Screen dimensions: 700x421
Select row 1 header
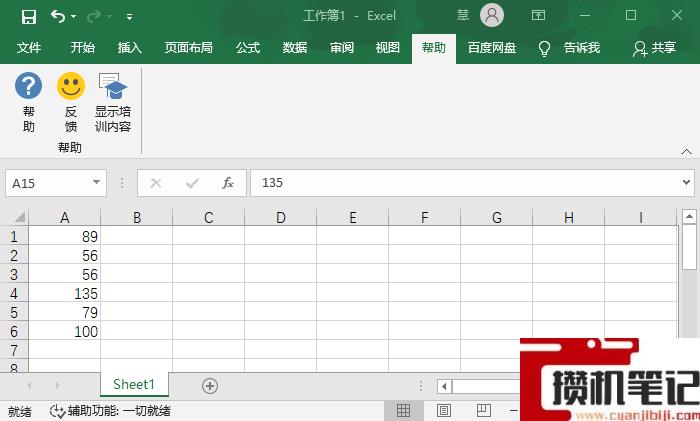point(14,236)
